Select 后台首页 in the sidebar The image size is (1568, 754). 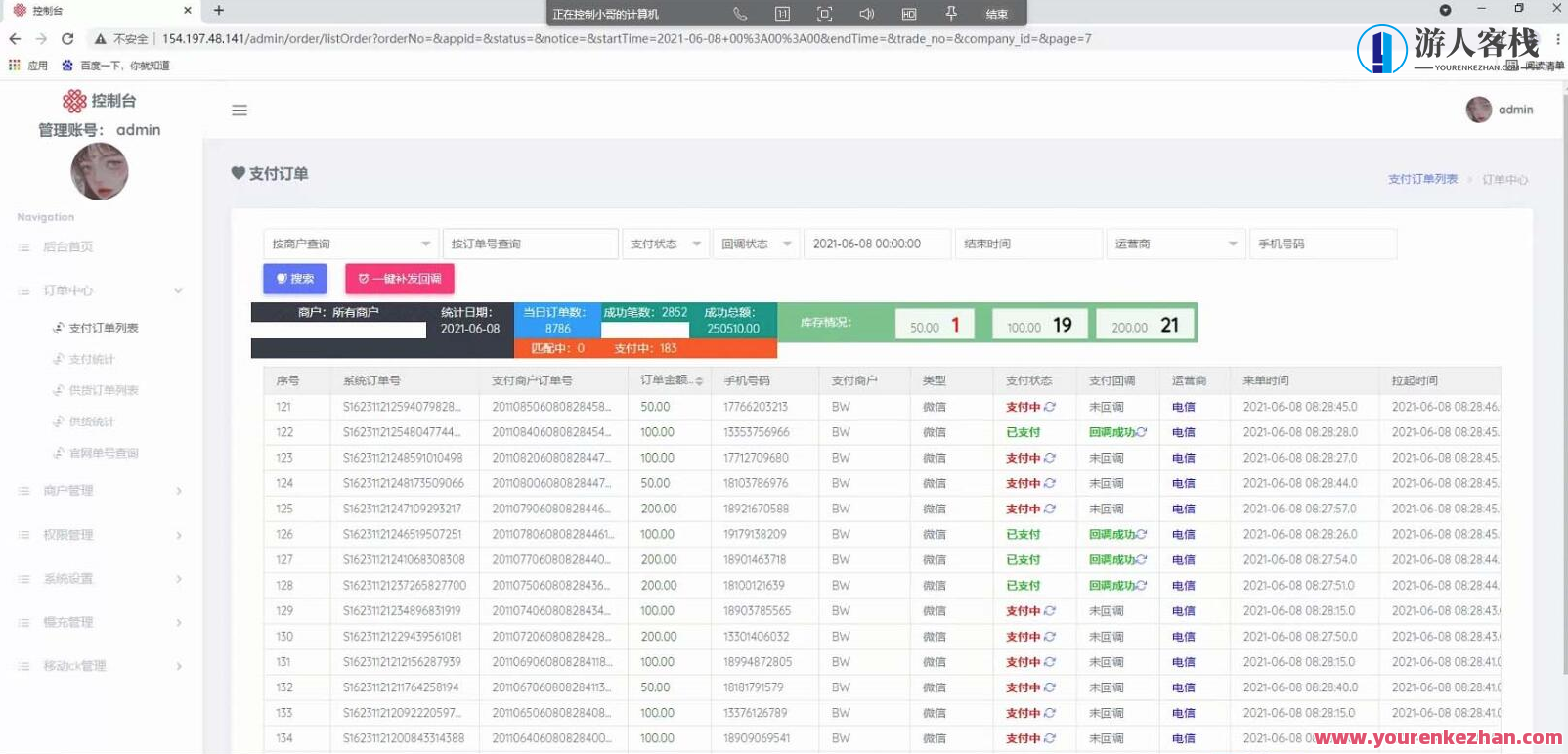[x=67, y=247]
